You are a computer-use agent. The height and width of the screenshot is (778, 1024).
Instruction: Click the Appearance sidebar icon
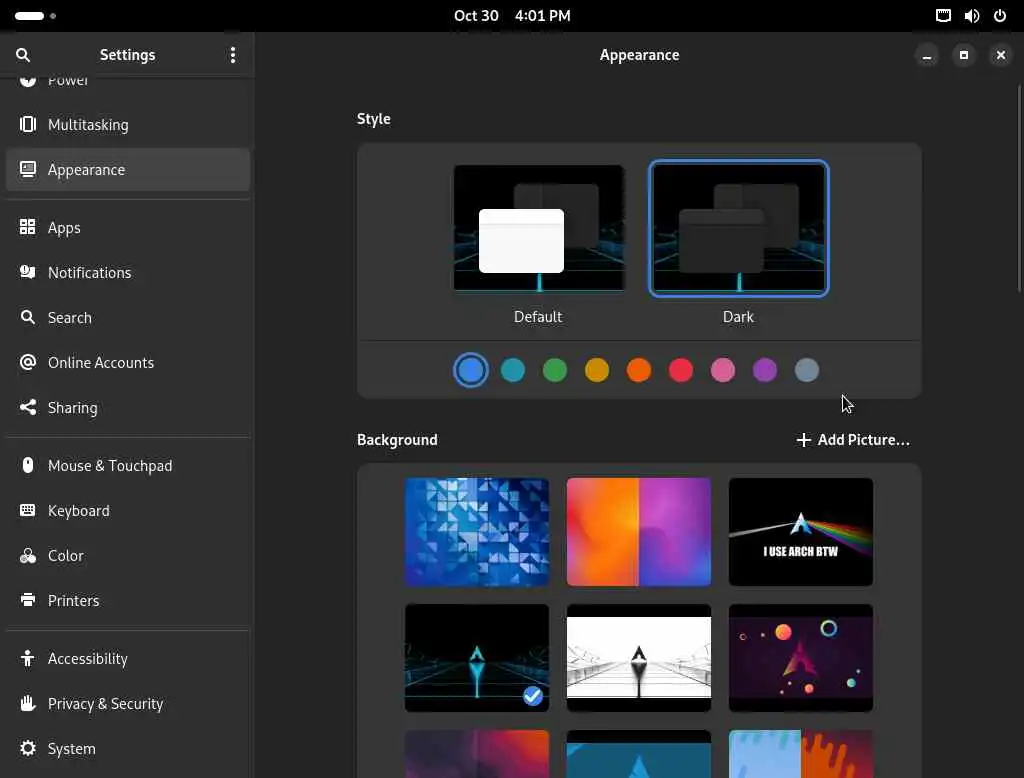click(x=27, y=169)
